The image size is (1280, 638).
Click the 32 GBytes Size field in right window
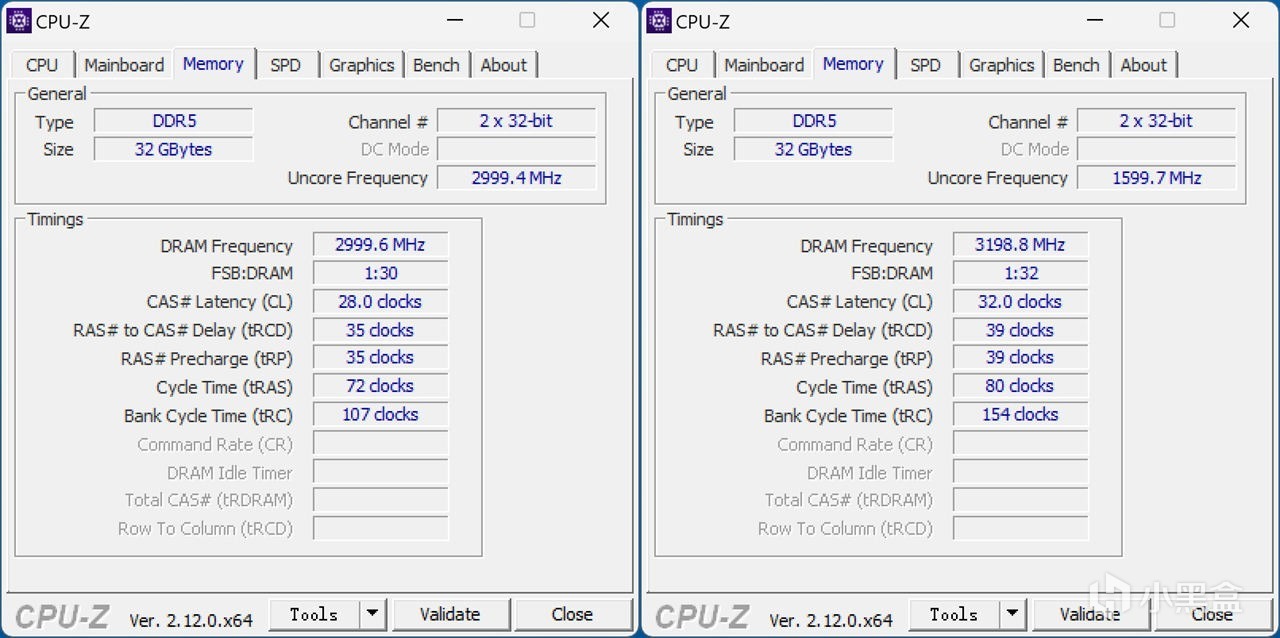point(814,149)
